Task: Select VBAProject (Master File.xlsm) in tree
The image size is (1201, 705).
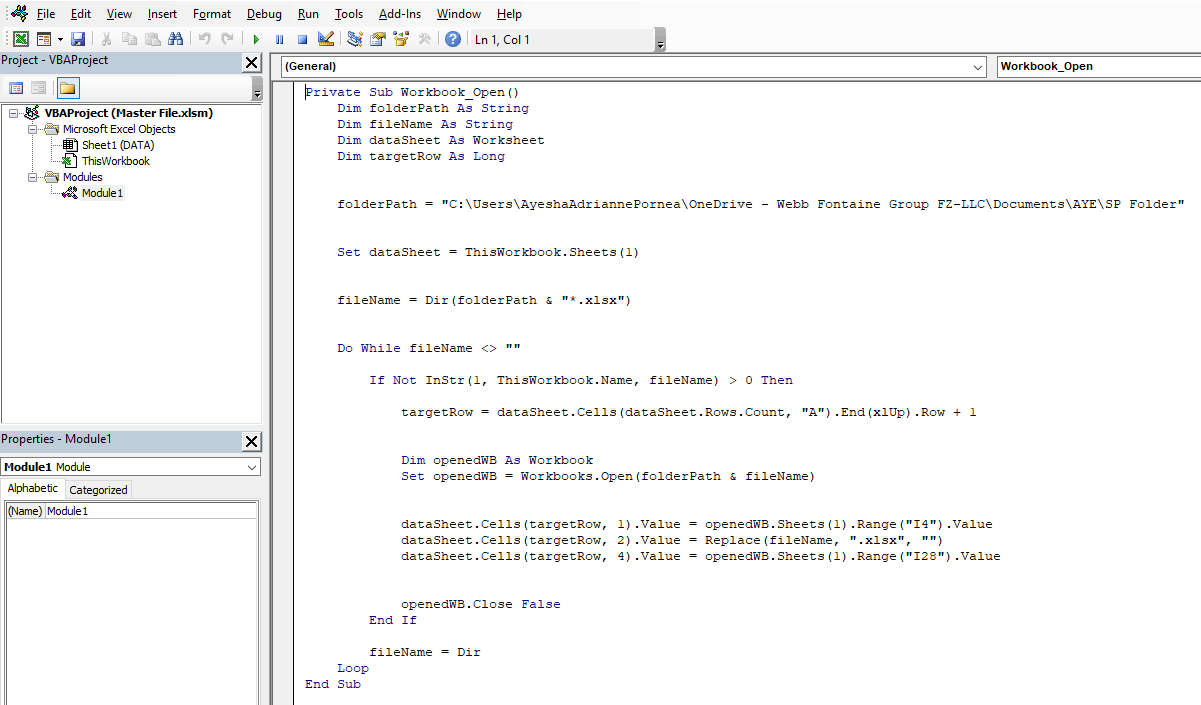Action: tap(129, 113)
